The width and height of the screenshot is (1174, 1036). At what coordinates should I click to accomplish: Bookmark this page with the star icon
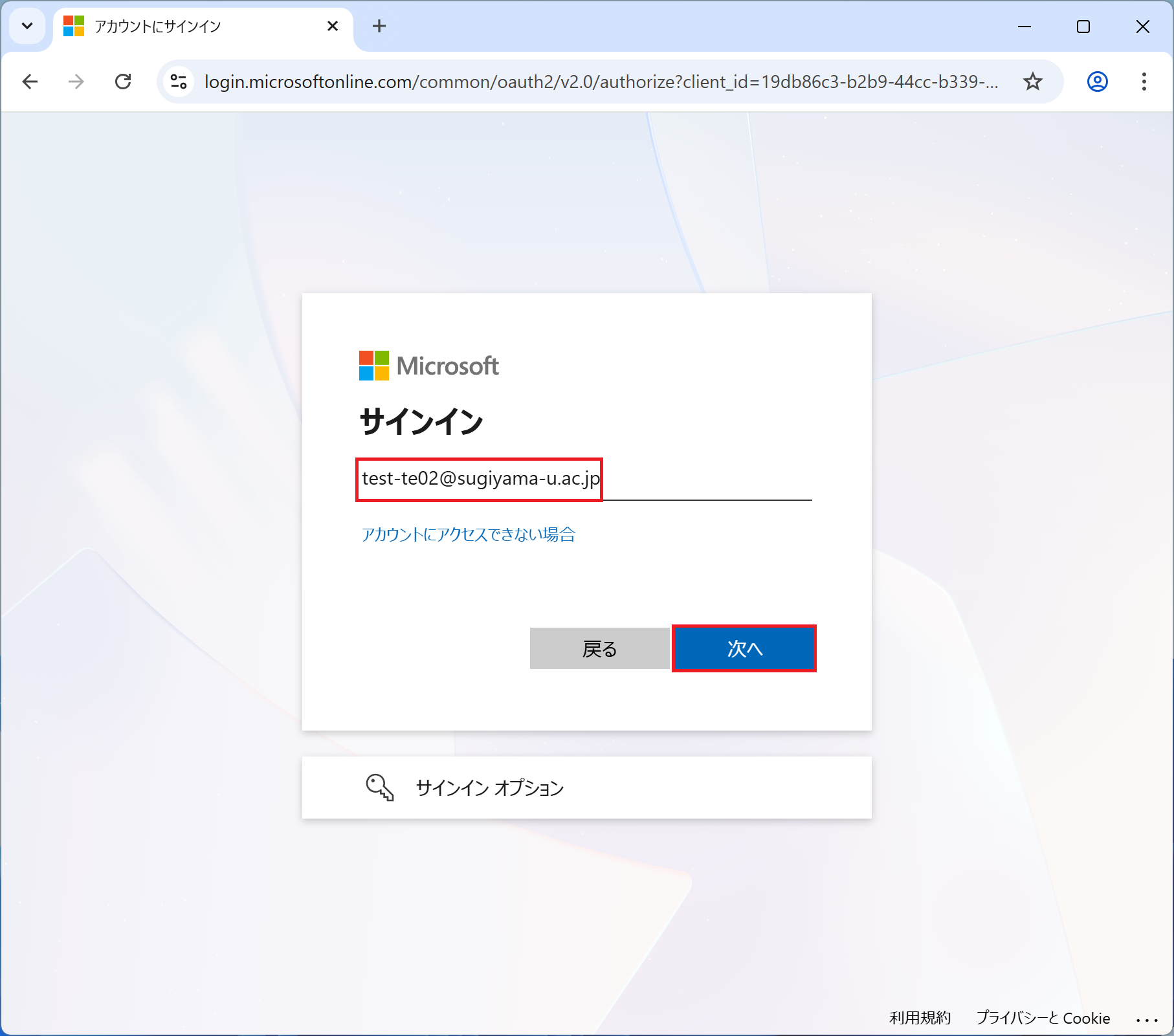[1032, 82]
